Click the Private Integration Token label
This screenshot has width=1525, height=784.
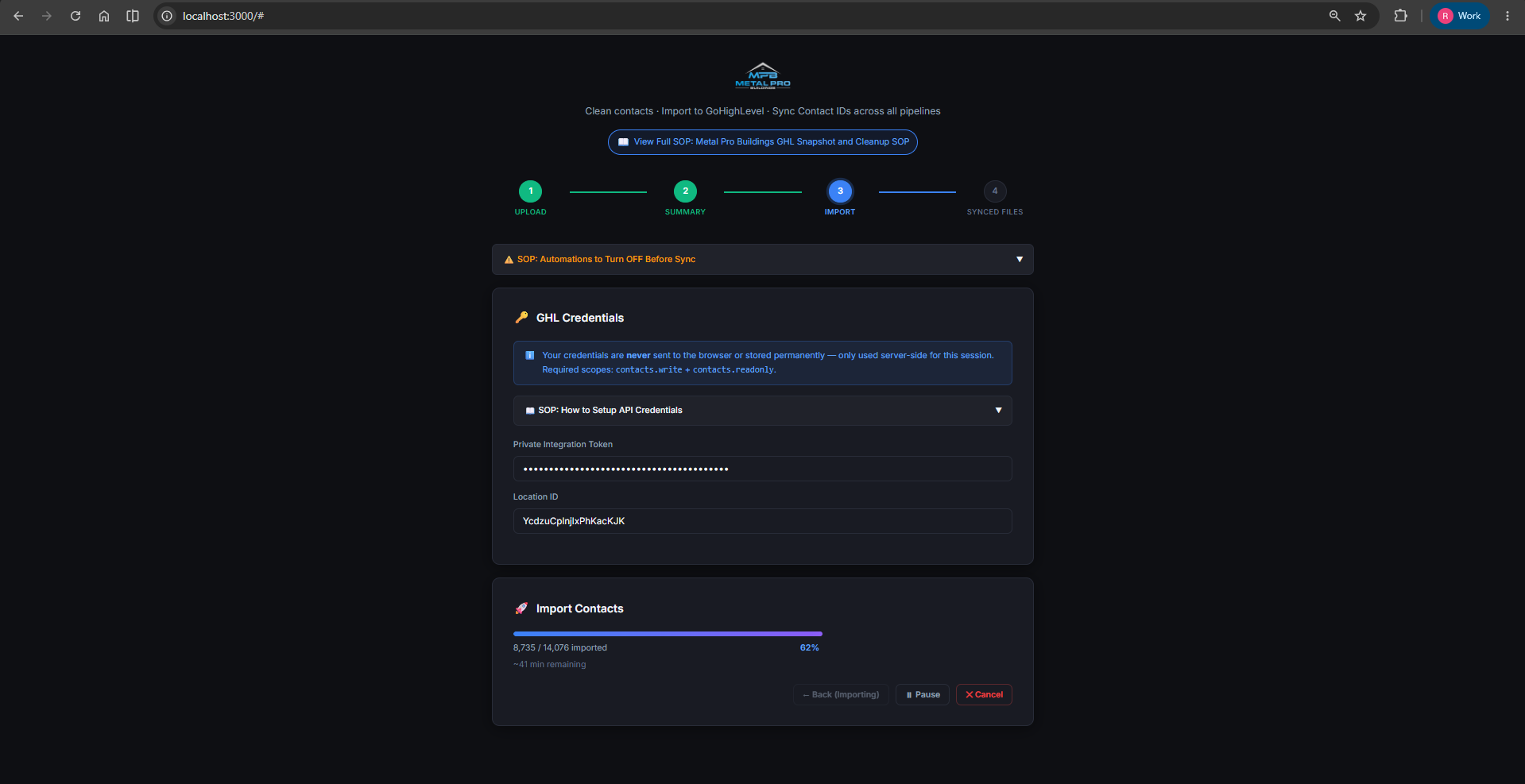(563, 445)
